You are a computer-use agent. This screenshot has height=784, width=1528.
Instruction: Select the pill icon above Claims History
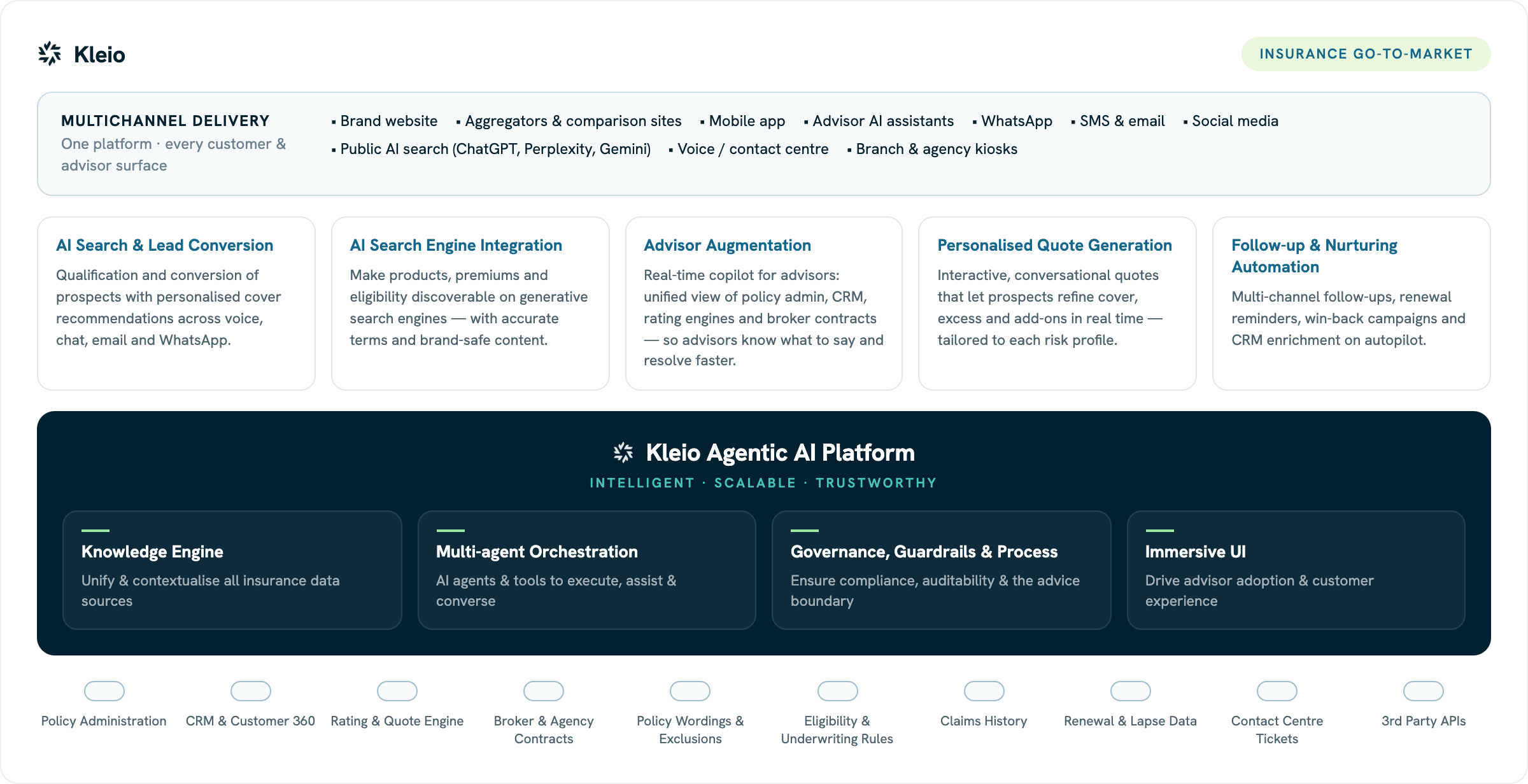(x=984, y=691)
